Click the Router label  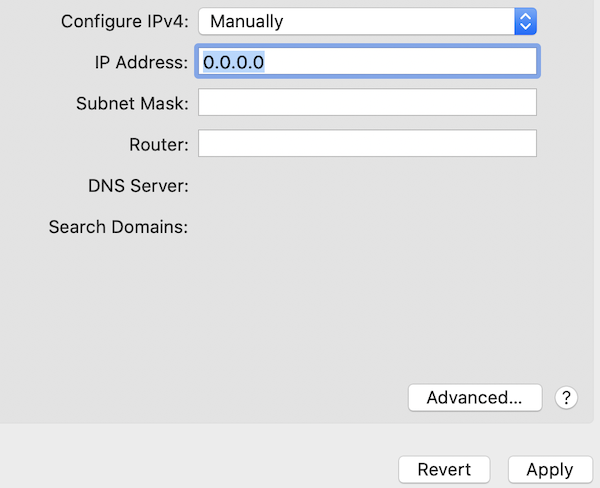pyautogui.click(x=159, y=145)
